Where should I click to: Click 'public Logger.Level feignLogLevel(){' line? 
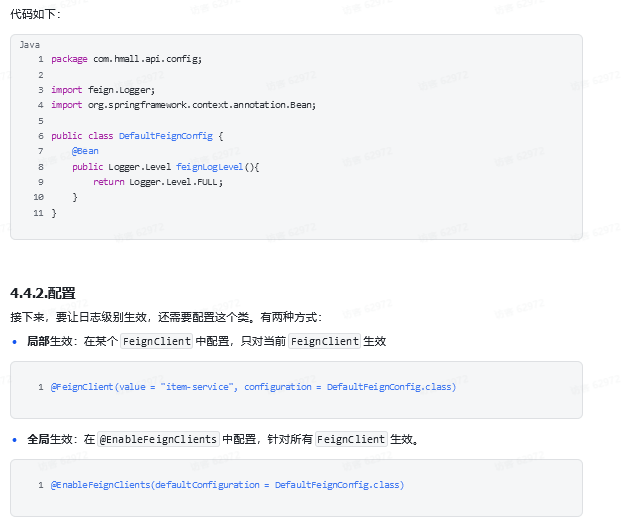click(x=166, y=167)
